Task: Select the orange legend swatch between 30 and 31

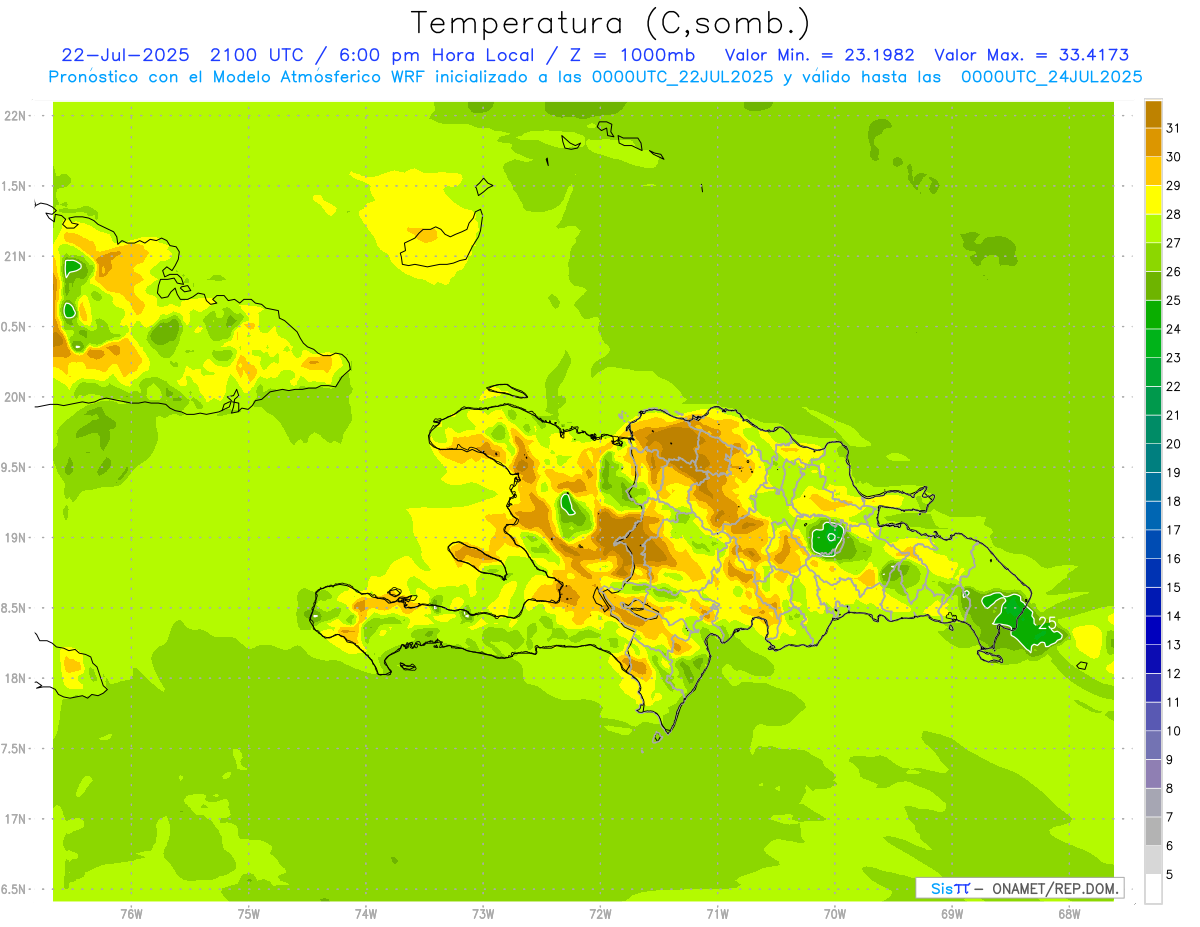Action: pos(1153,143)
